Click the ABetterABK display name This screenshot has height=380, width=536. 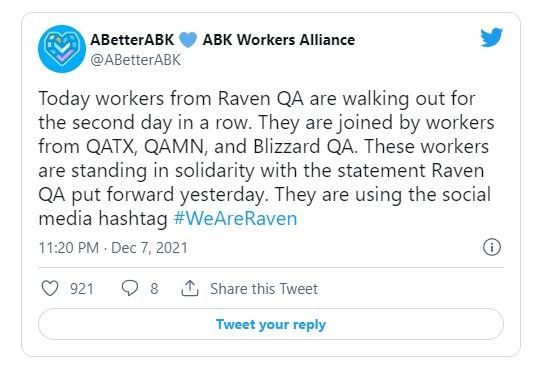(x=132, y=40)
